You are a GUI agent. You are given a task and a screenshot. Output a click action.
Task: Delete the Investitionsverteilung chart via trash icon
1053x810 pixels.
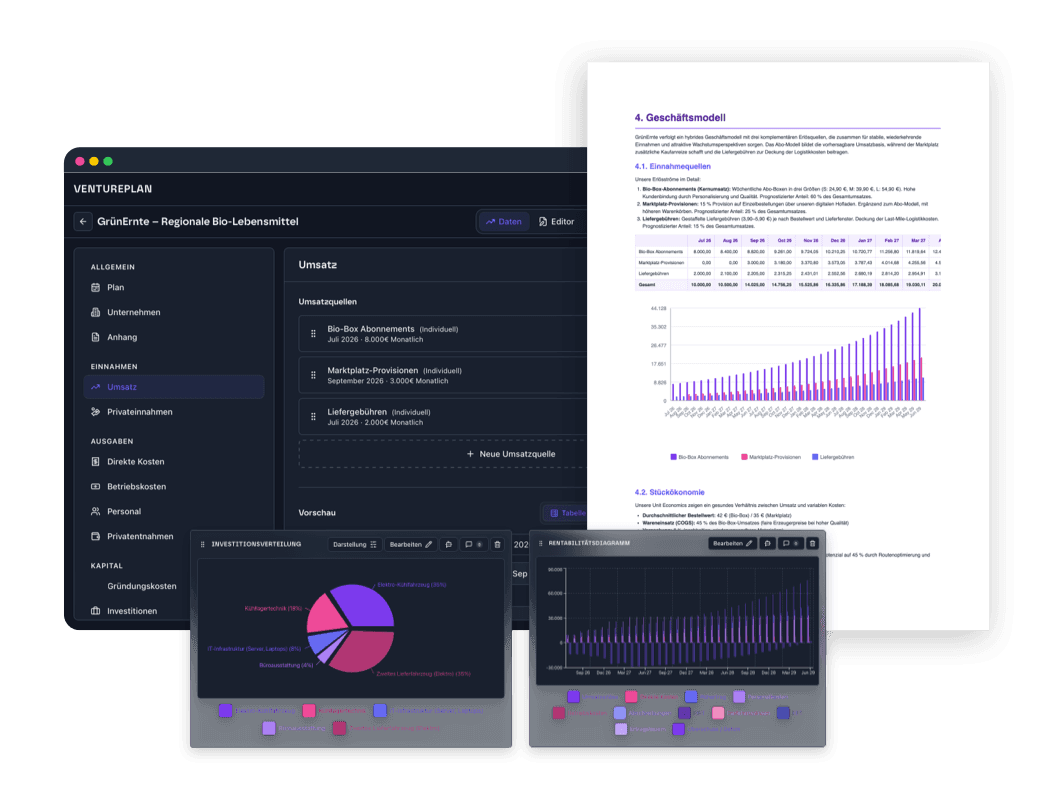pos(497,544)
